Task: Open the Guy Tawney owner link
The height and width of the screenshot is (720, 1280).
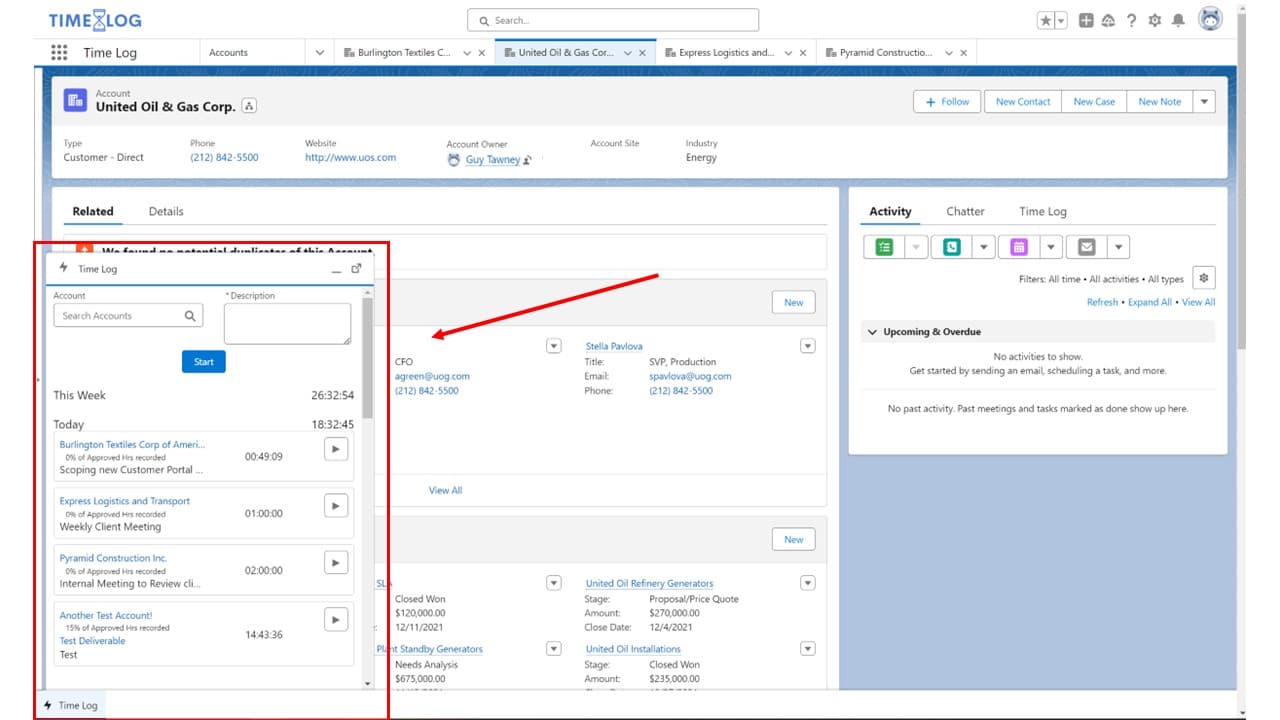Action: pos(493,160)
